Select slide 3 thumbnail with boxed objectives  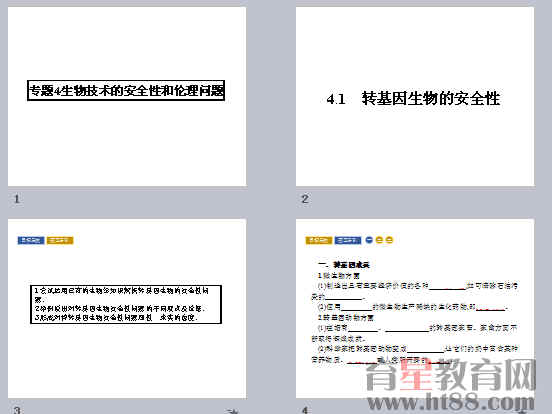[127, 309]
